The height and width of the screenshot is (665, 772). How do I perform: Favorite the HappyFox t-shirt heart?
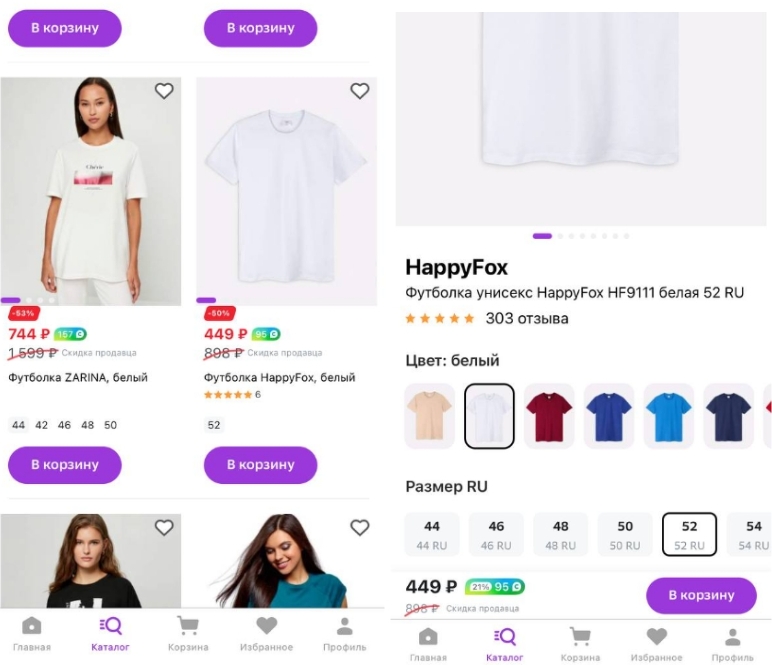[360, 91]
